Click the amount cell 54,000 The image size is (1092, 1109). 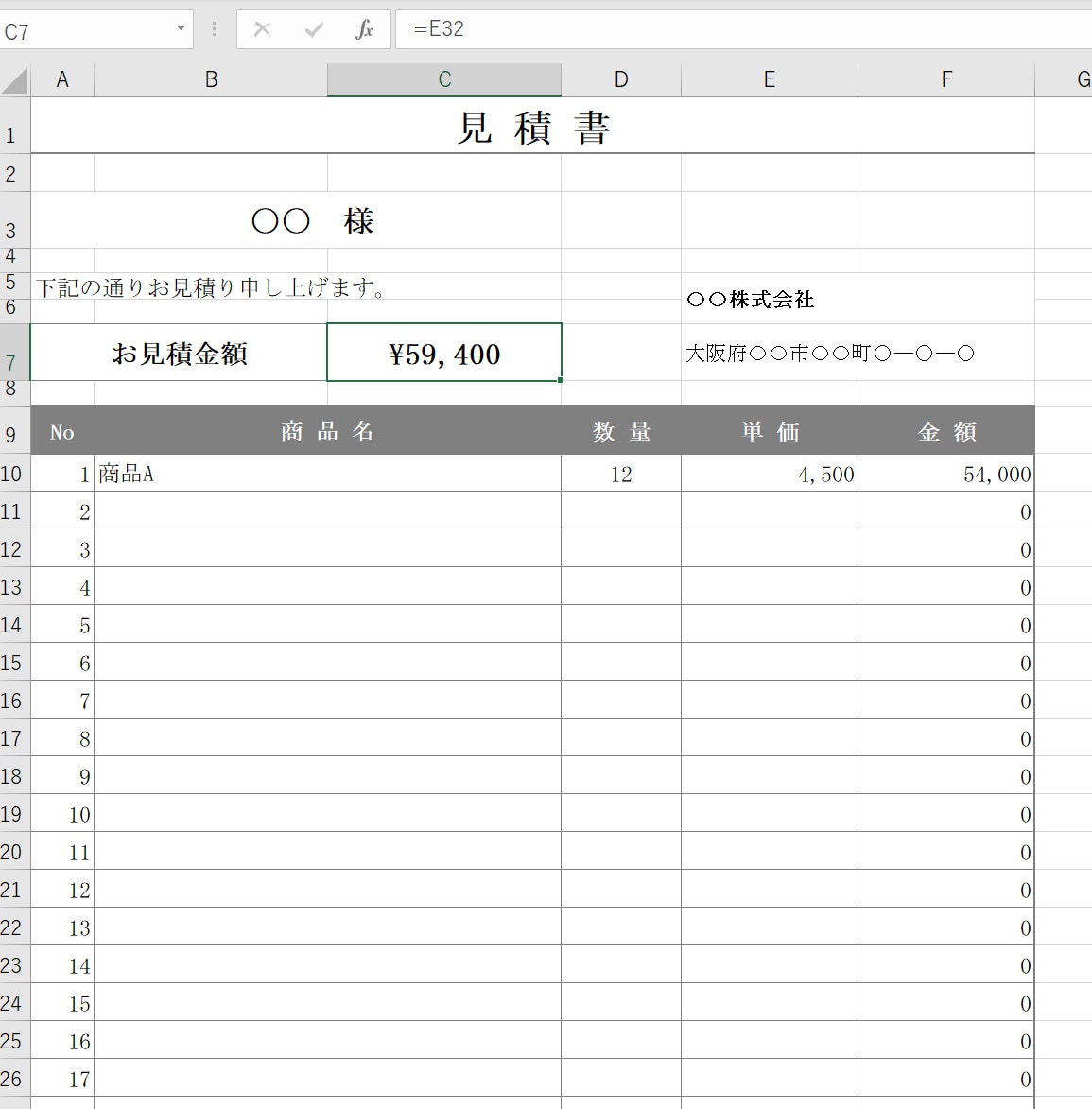point(946,473)
